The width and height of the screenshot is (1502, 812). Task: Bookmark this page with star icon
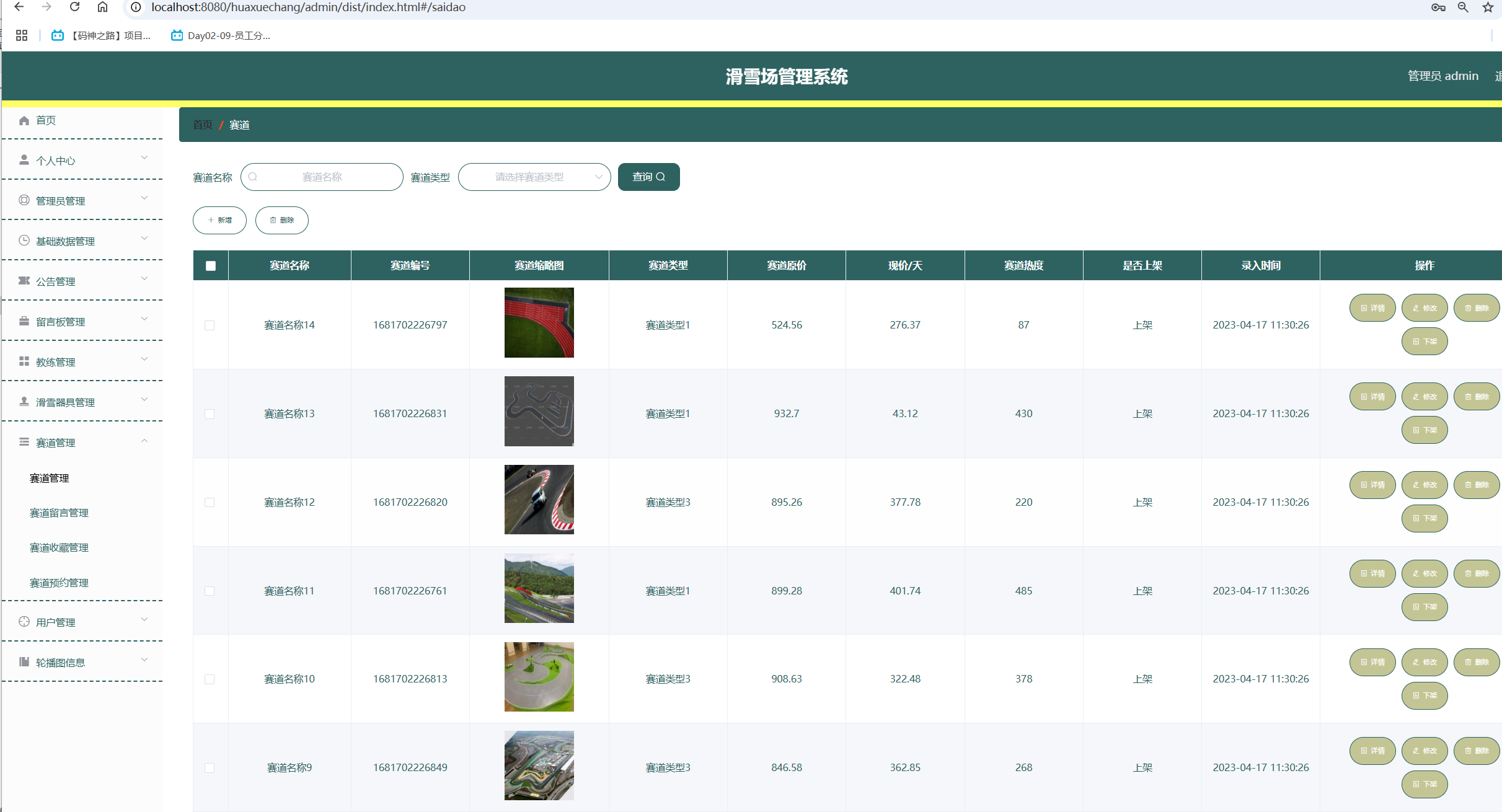coord(1488,7)
